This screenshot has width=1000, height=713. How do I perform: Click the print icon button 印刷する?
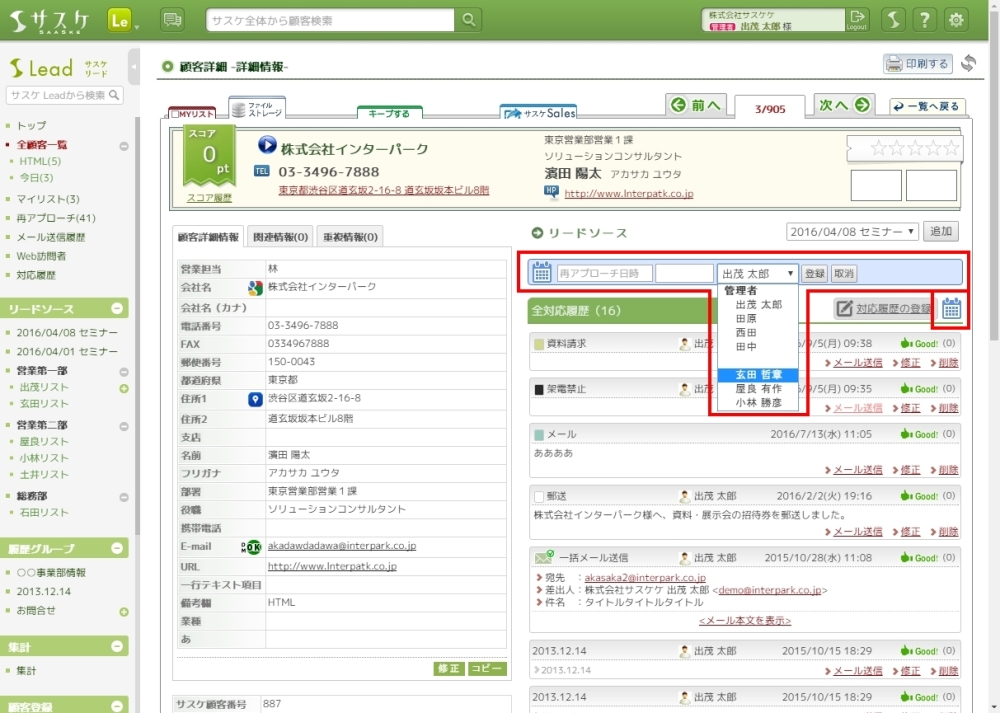(917, 64)
